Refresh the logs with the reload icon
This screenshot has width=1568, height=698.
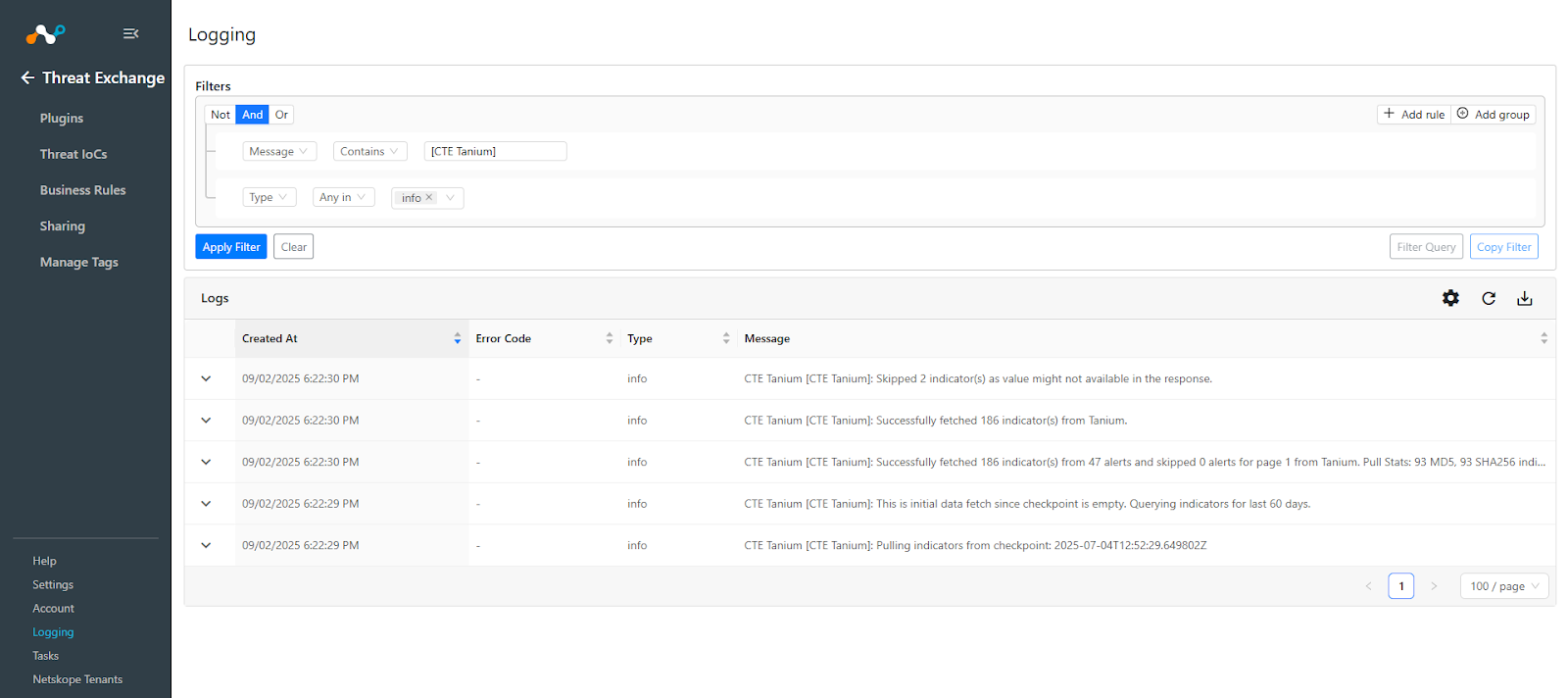[x=1488, y=298]
